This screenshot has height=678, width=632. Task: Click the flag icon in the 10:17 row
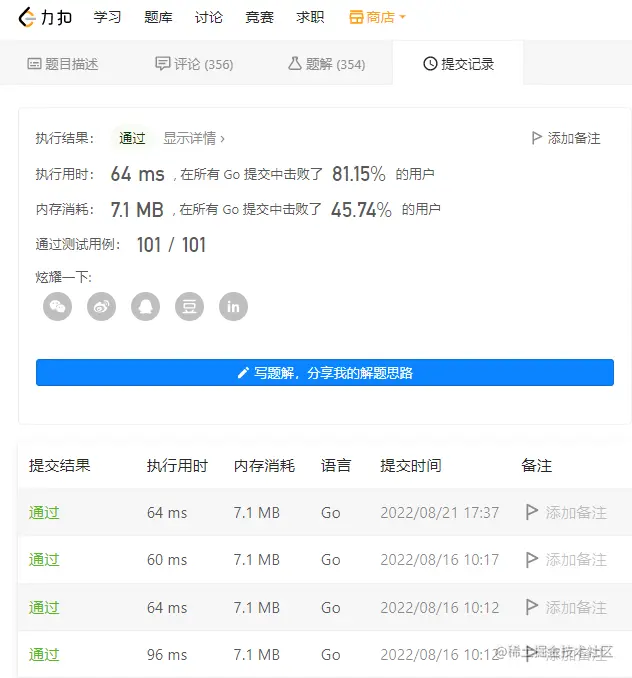531,560
